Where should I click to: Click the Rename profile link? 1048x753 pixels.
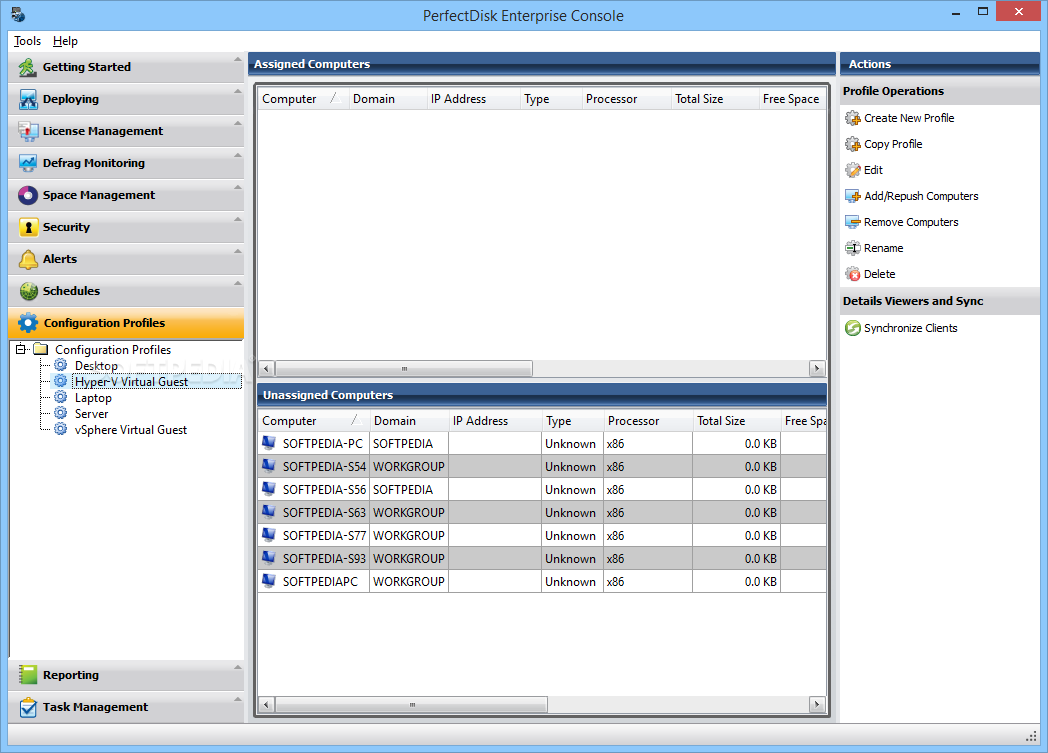point(884,249)
